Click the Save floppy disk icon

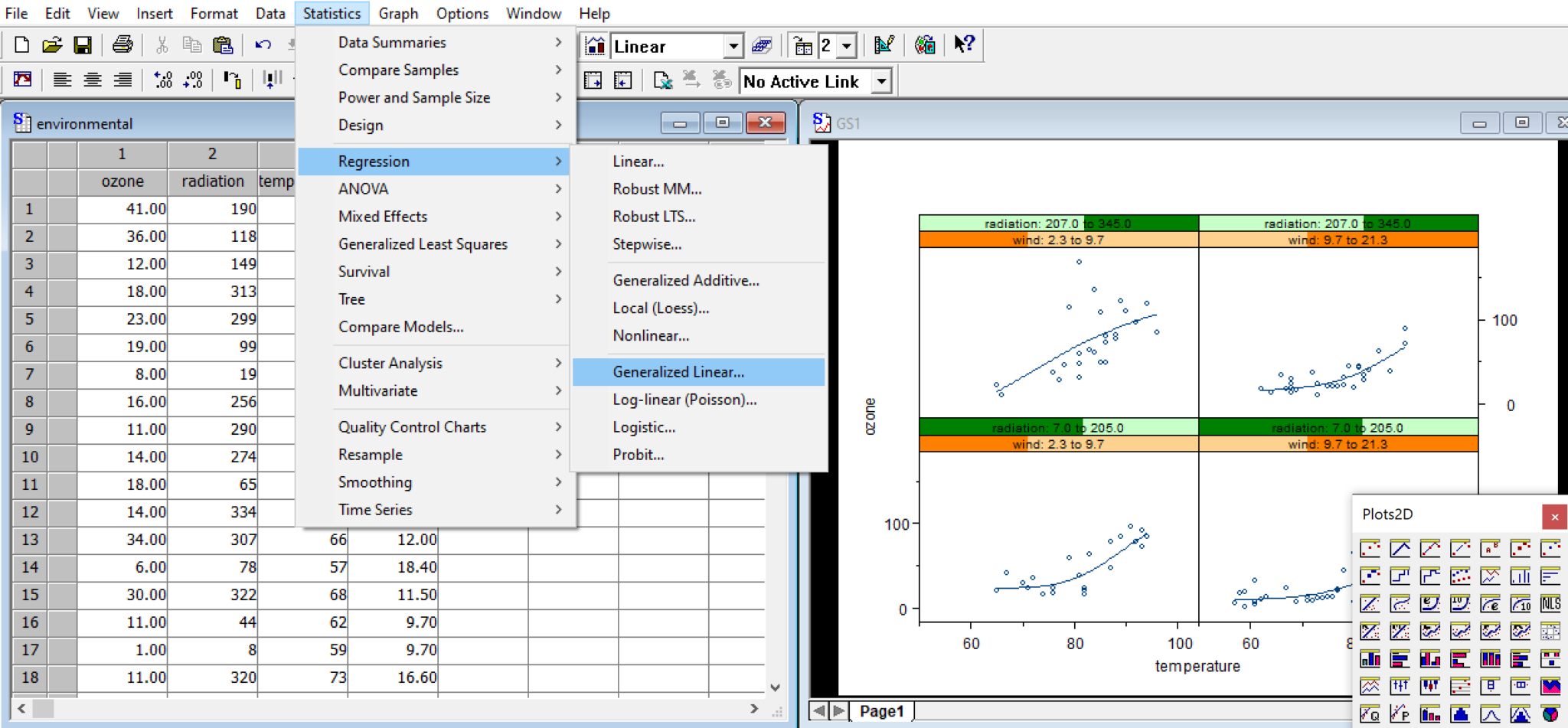(83, 45)
